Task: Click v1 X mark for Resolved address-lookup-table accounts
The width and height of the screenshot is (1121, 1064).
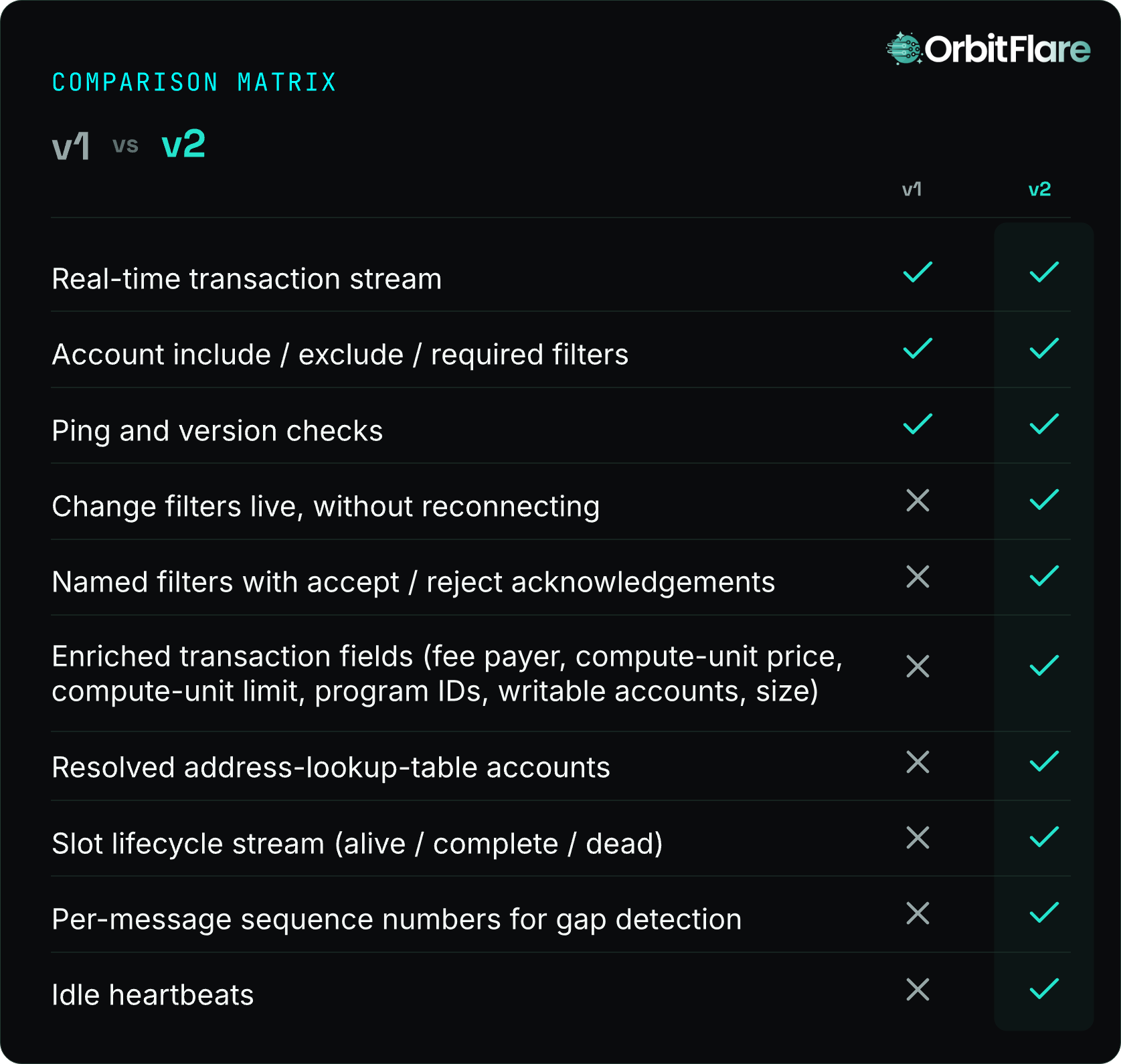Action: pyautogui.click(x=918, y=762)
